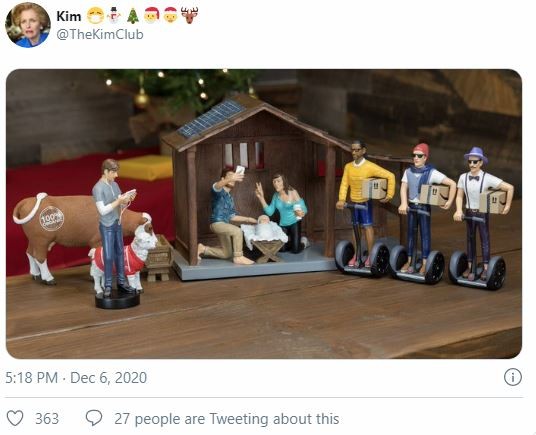Click the masked face emoji in name
Image resolution: width=536 pixels, height=435 pixels.
tap(95, 16)
